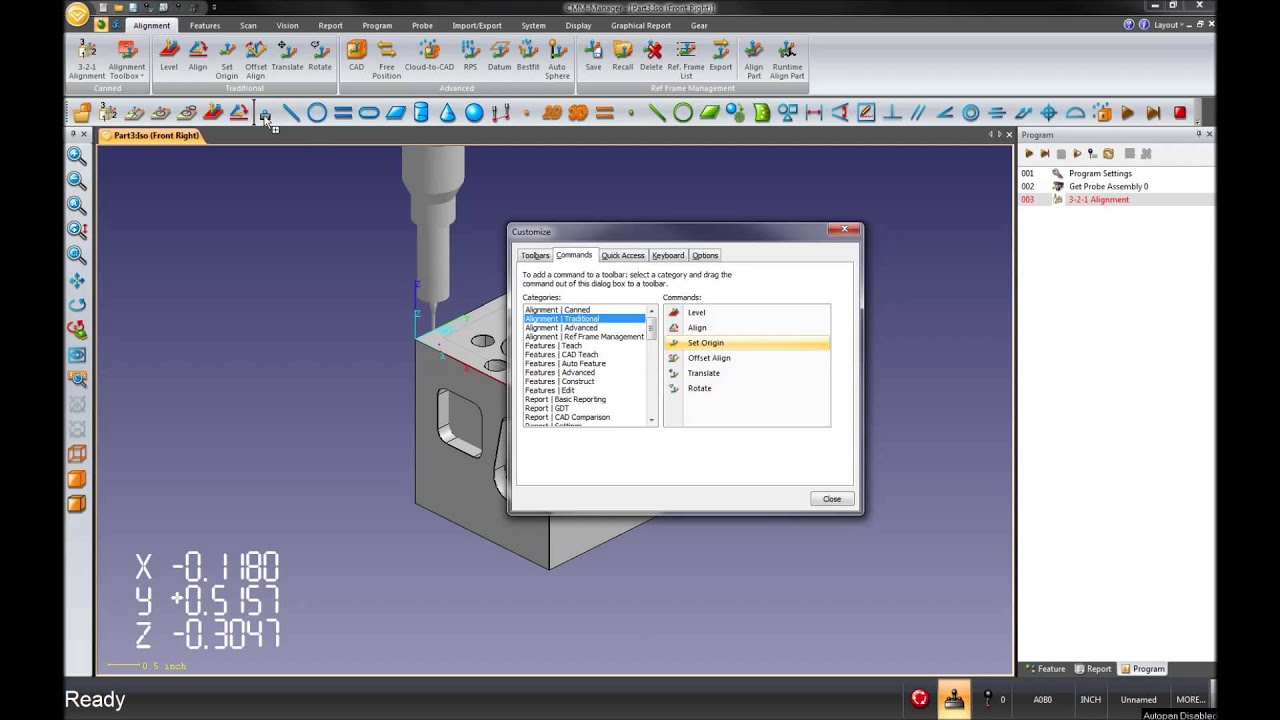Click the Cloud-to-CAD alignment icon
The width and height of the screenshot is (1280, 720).
coord(429,56)
